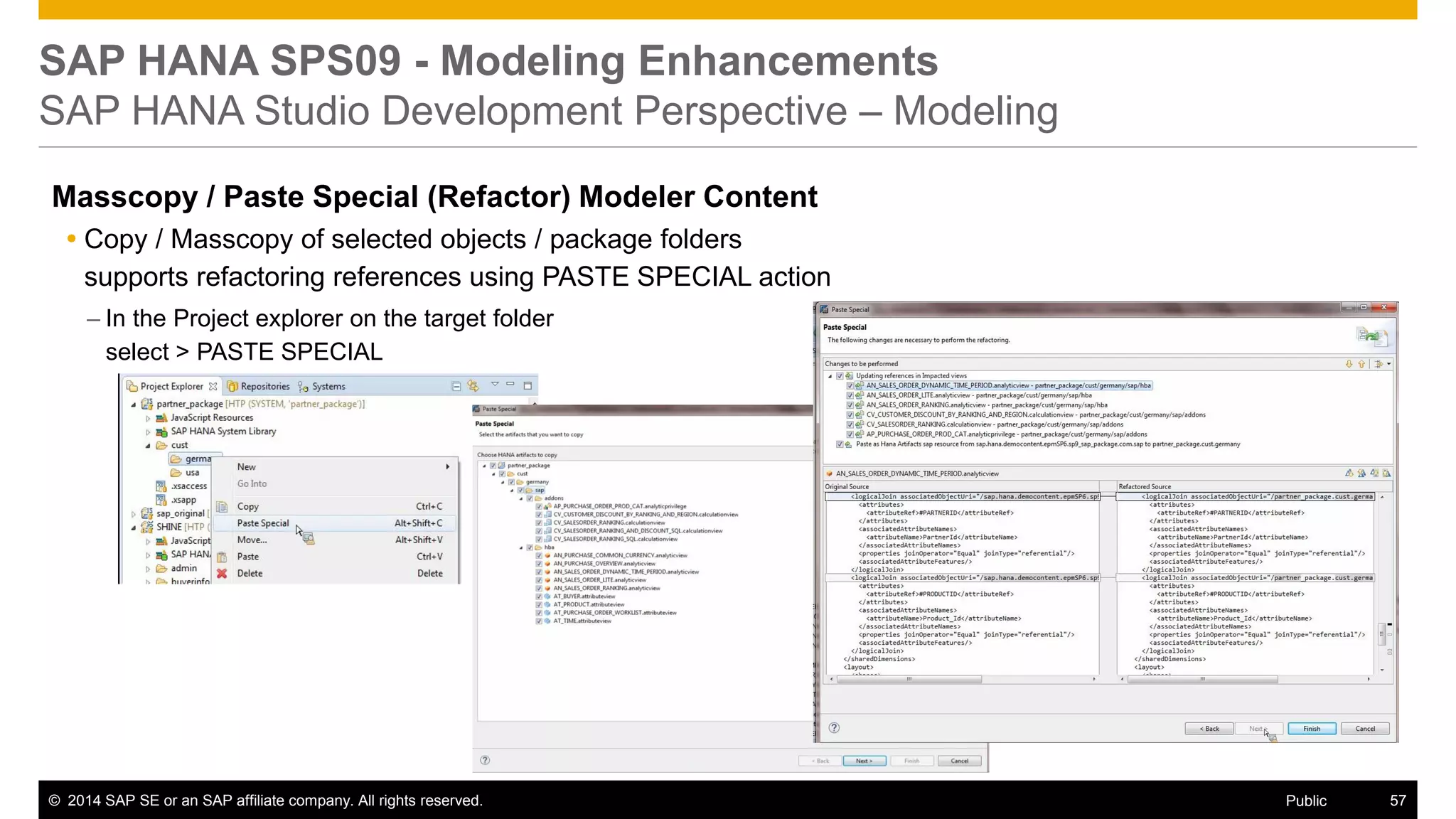Click the Copy icon in the context menu
1456x819 pixels.
pos(222,507)
